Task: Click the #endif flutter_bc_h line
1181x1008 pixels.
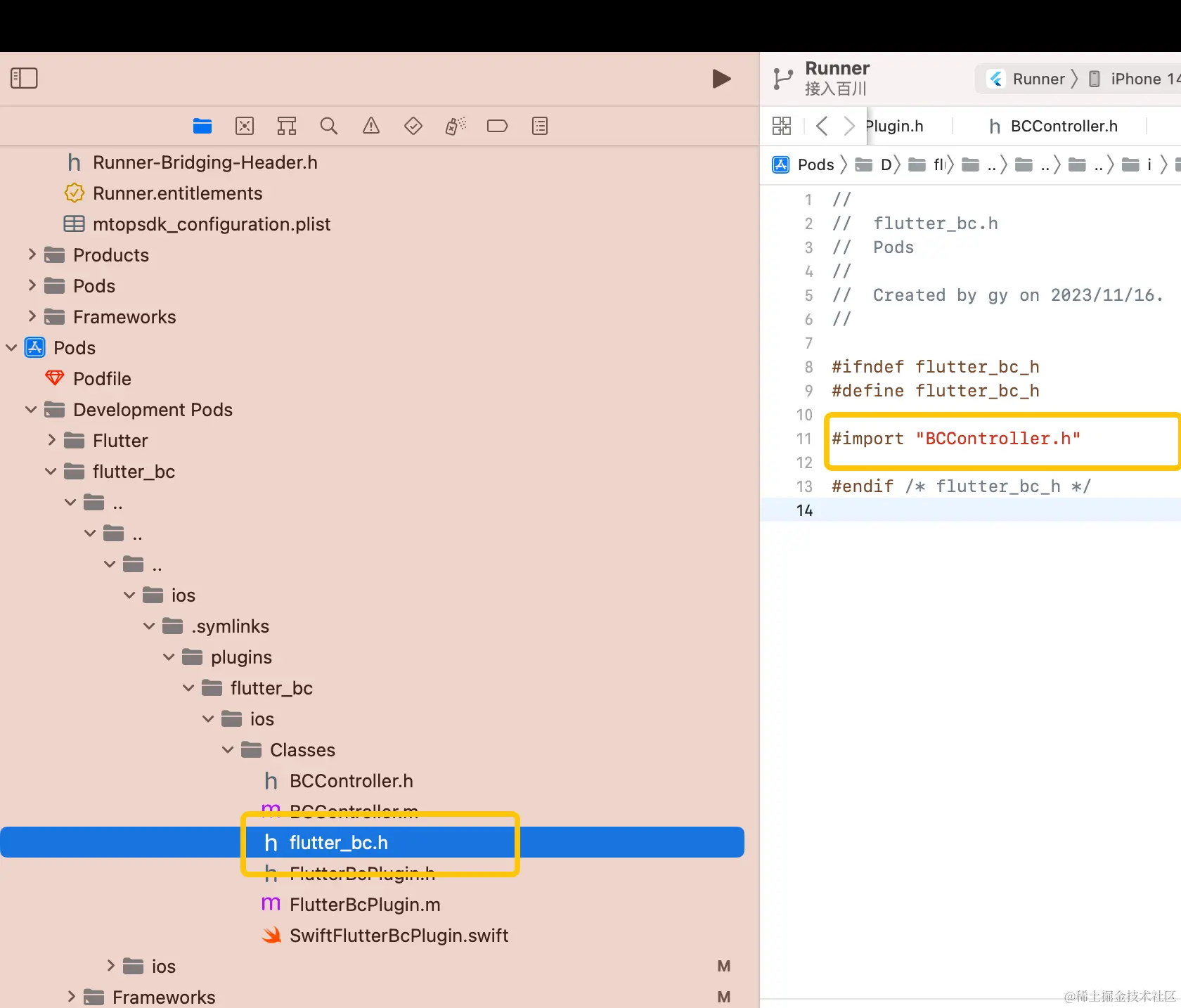Action: (961, 486)
